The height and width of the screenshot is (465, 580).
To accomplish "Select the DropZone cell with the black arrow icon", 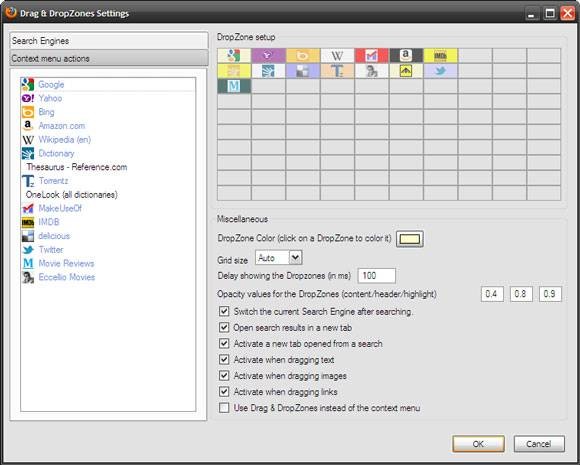I will click(406, 71).
